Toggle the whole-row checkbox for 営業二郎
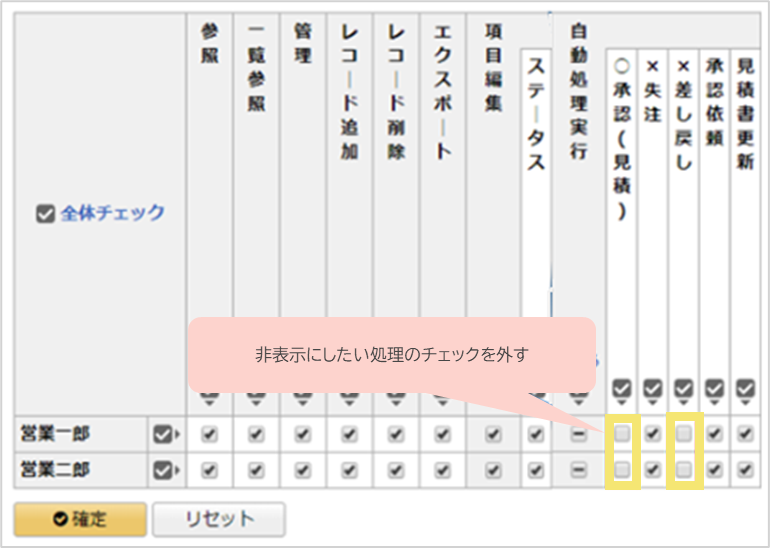This screenshot has height=548, width=770. tap(163, 470)
